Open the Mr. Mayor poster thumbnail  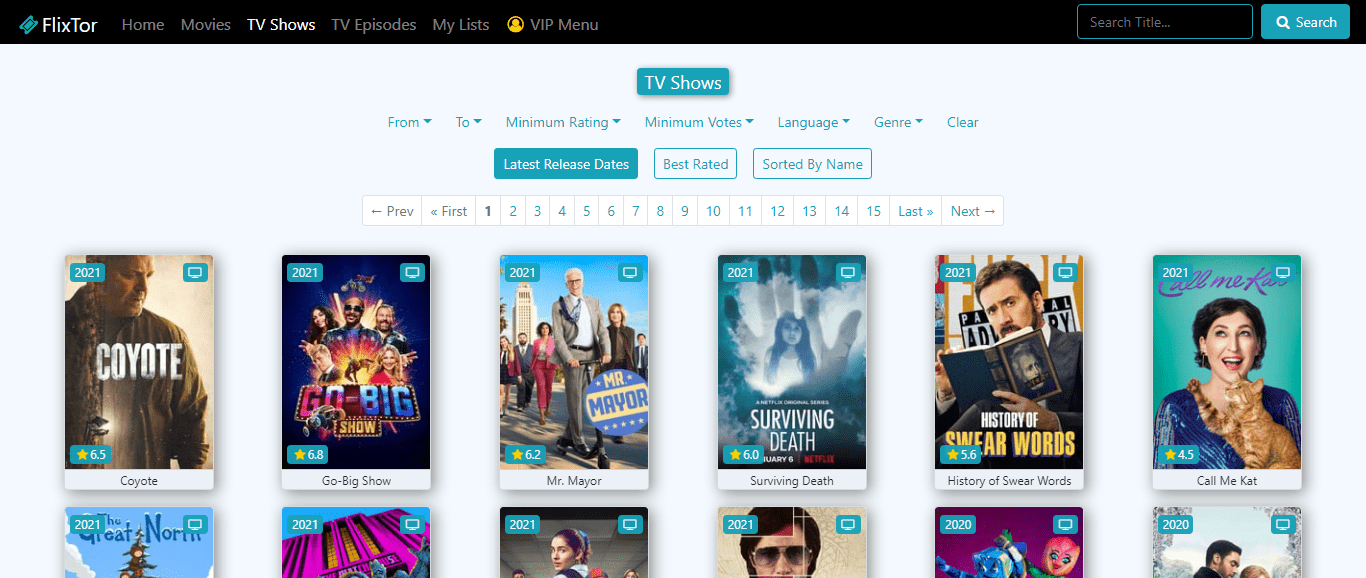click(574, 362)
